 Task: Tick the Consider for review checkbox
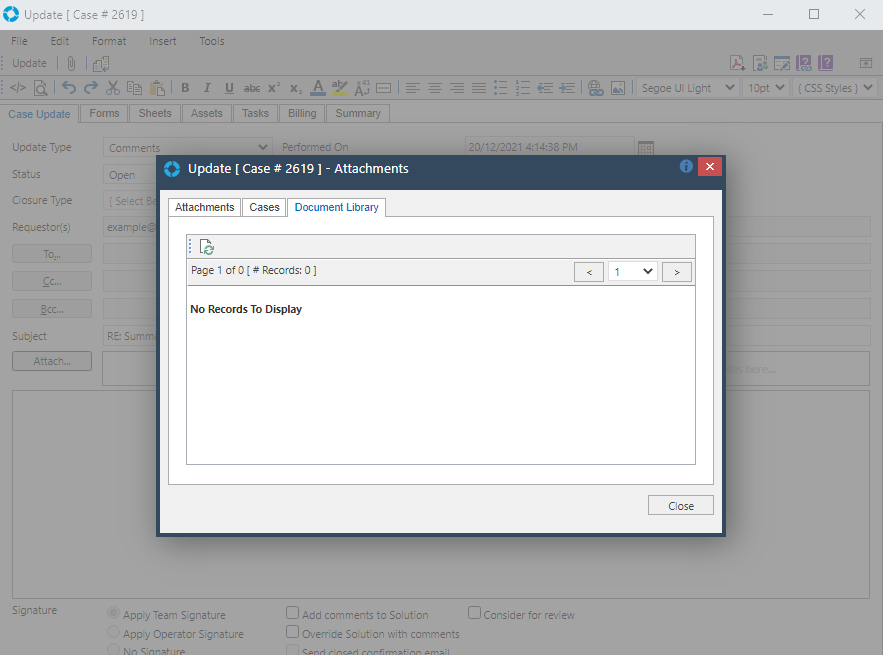click(x=475, y=614)
